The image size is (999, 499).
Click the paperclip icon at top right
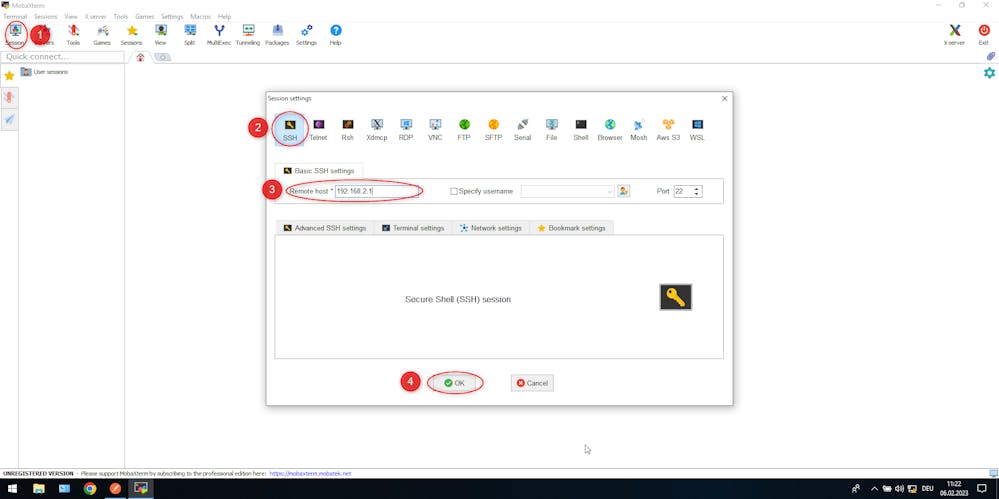(991, 56)
